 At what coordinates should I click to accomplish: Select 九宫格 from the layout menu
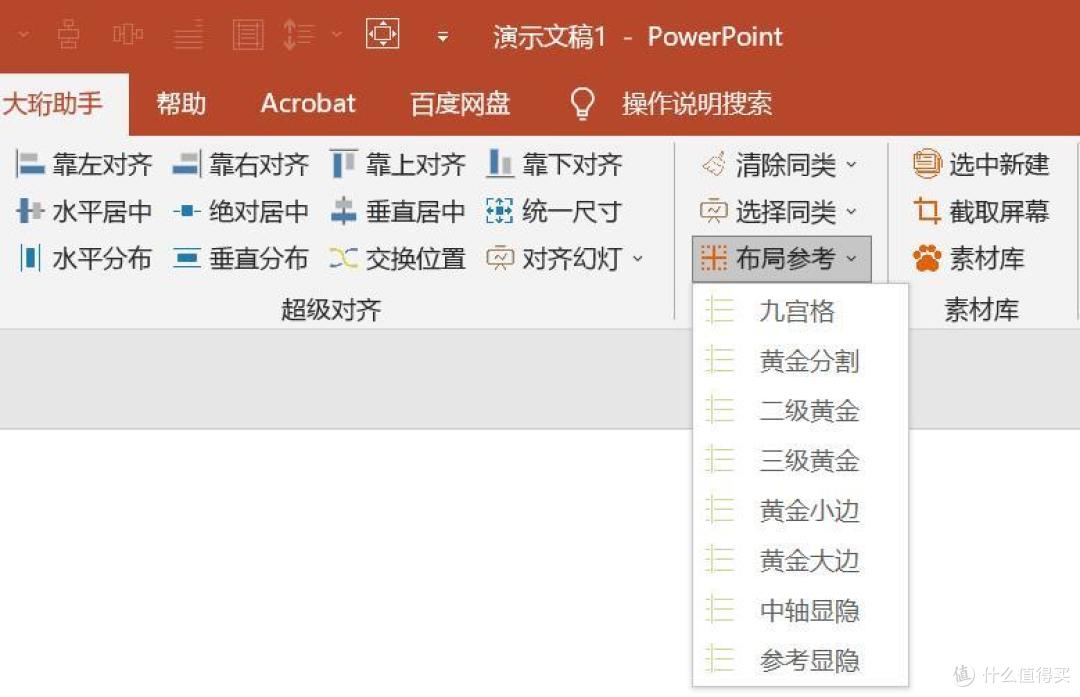click(x=800, y=311)
